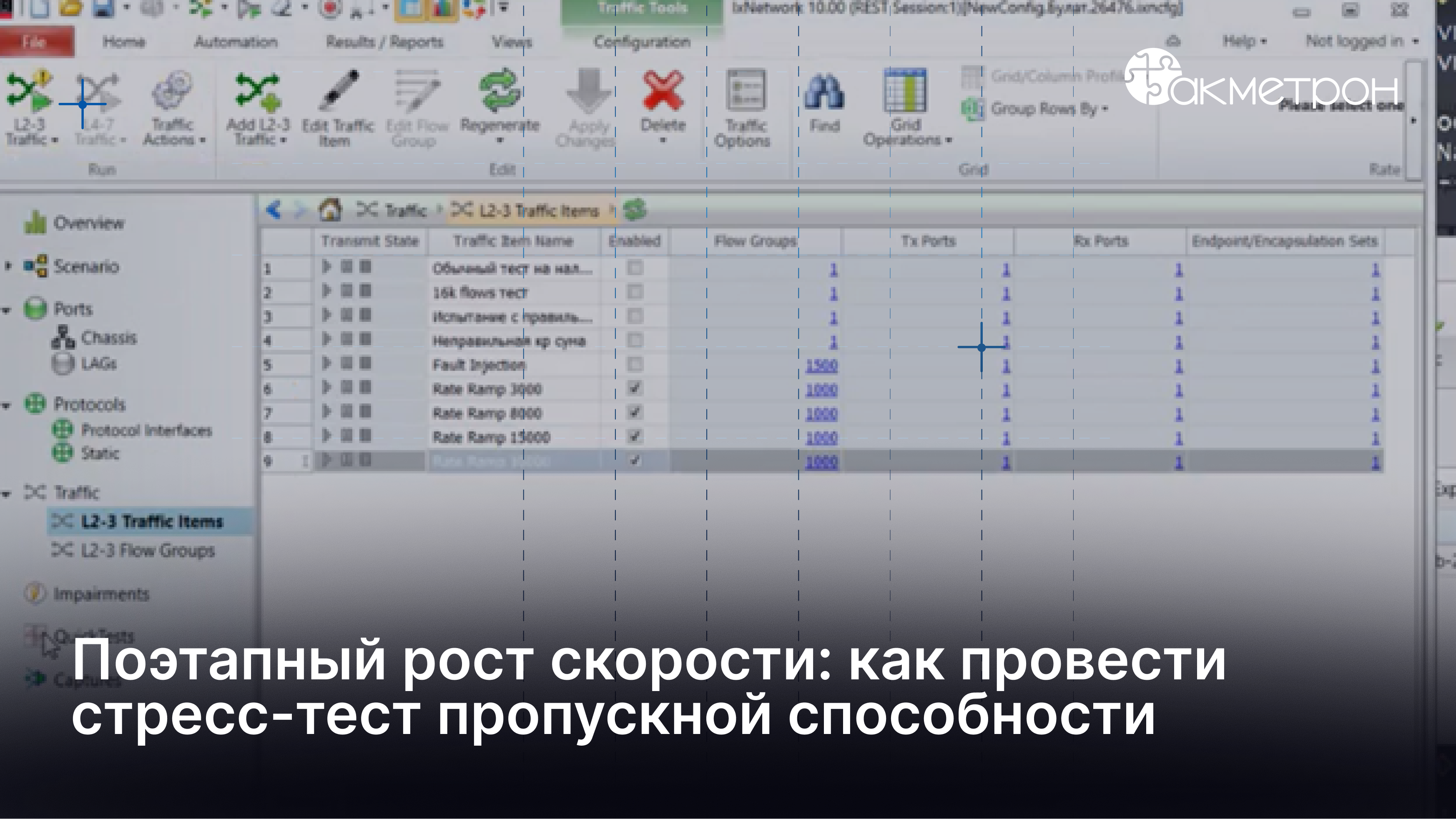Click the green refresh icon after breadcrumb

click(635, 210)
